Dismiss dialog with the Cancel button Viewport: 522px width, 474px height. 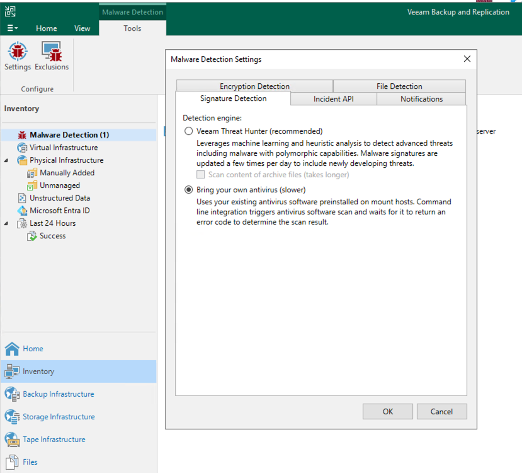442,412
